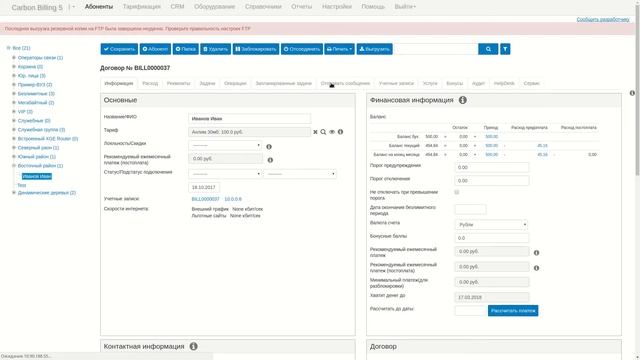View tariff details with the eye icon
This screenshot has height=360, width=640.
332,132
